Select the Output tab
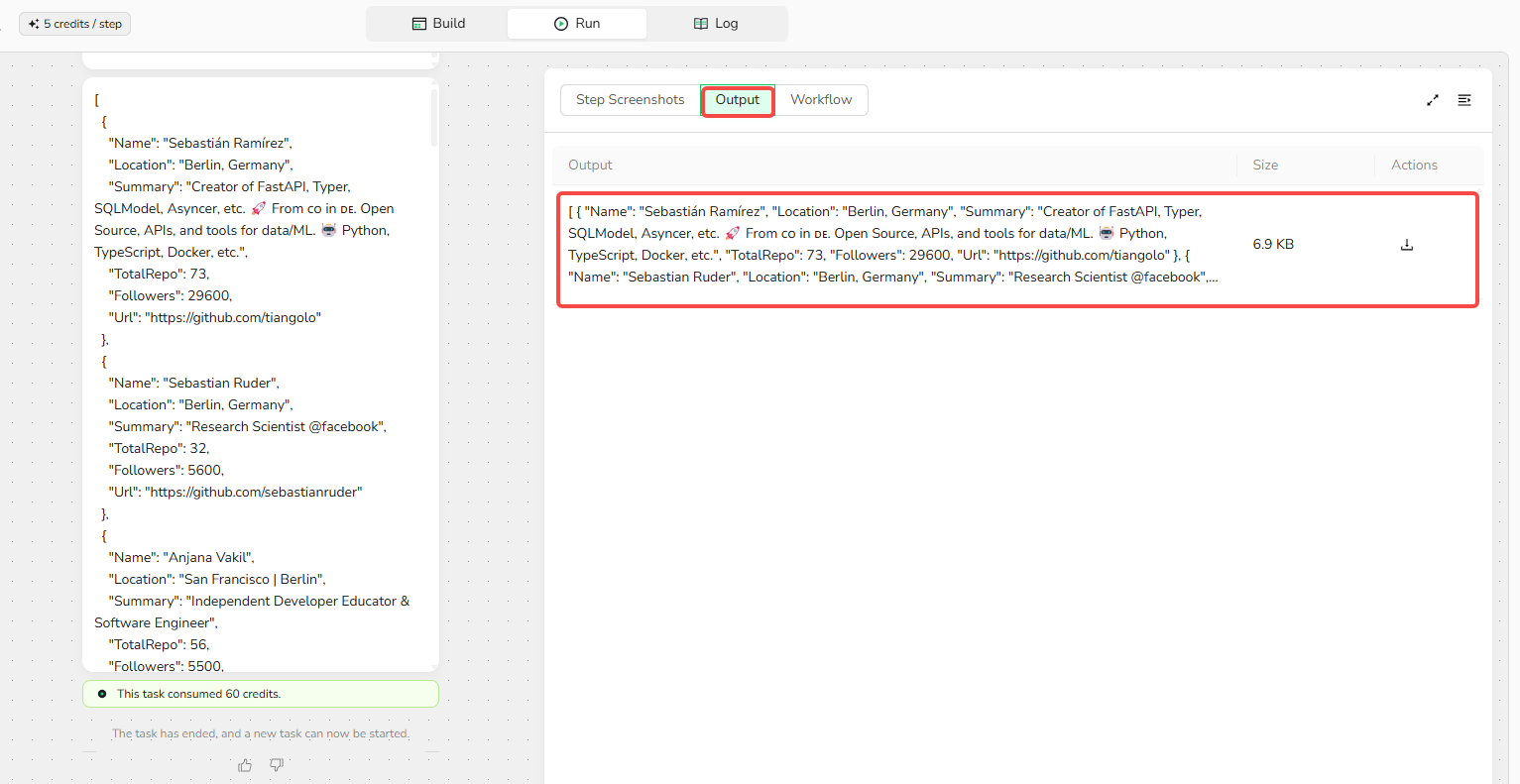 [x=738, y=100]
